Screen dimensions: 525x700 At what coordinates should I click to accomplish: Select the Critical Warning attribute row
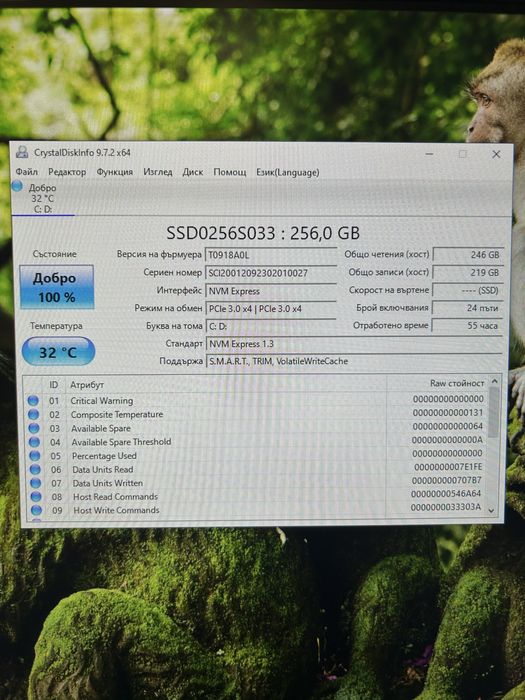point(256,400)
